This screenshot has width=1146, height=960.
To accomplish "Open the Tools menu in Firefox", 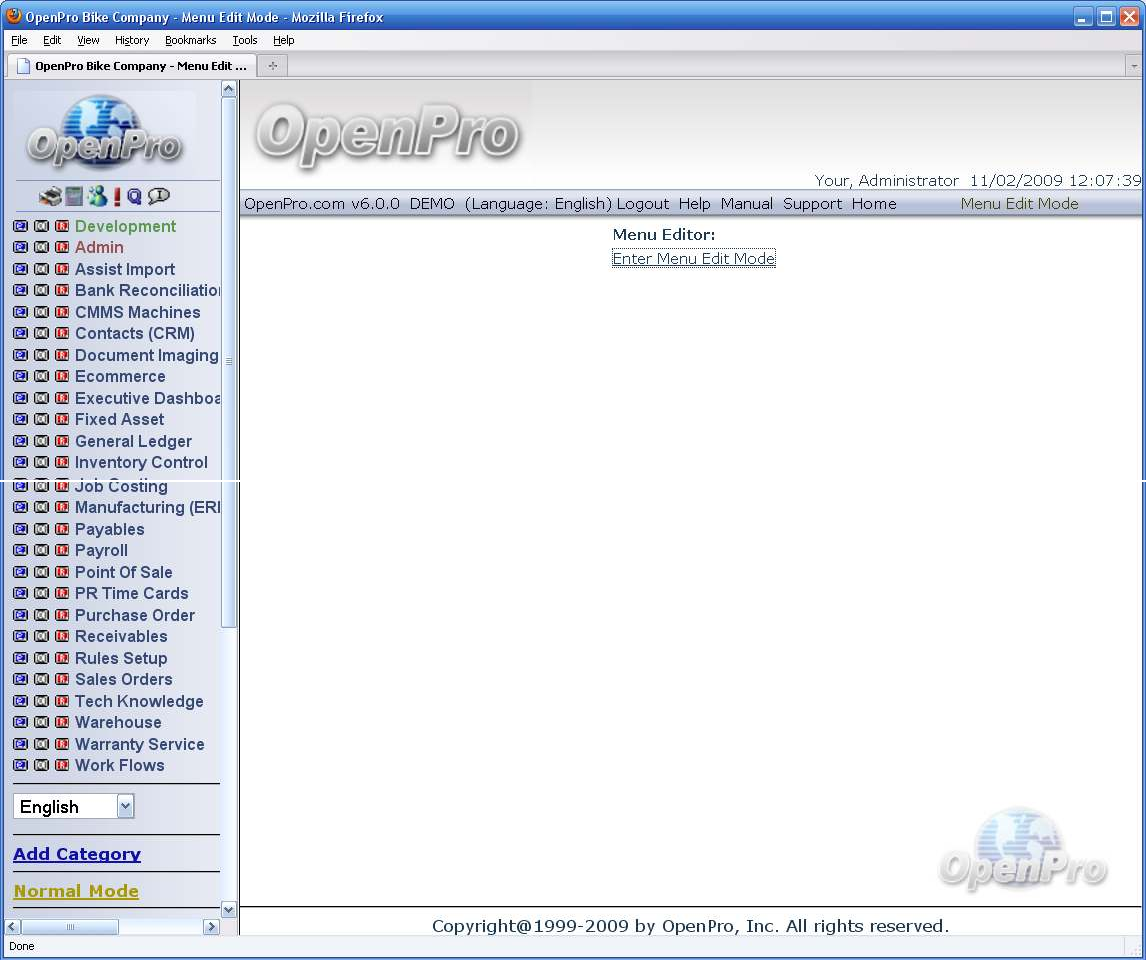I will (244, 40).
